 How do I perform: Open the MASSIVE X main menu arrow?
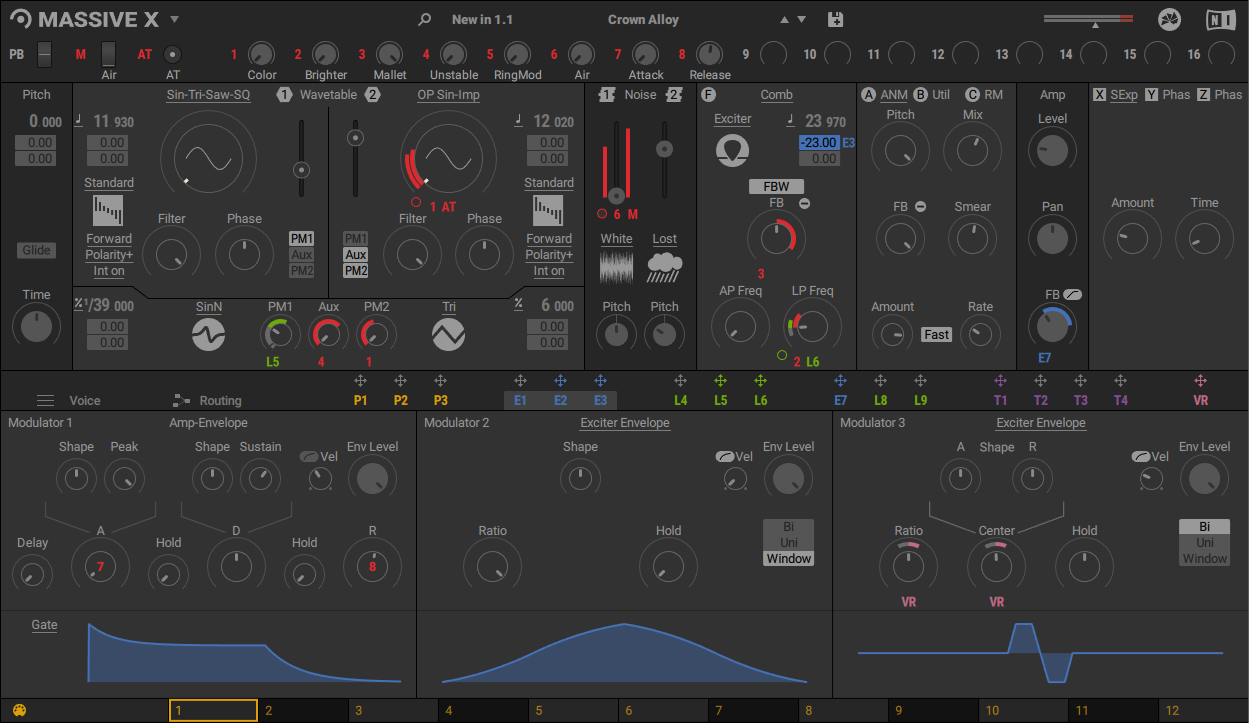[x=174, y=20]
